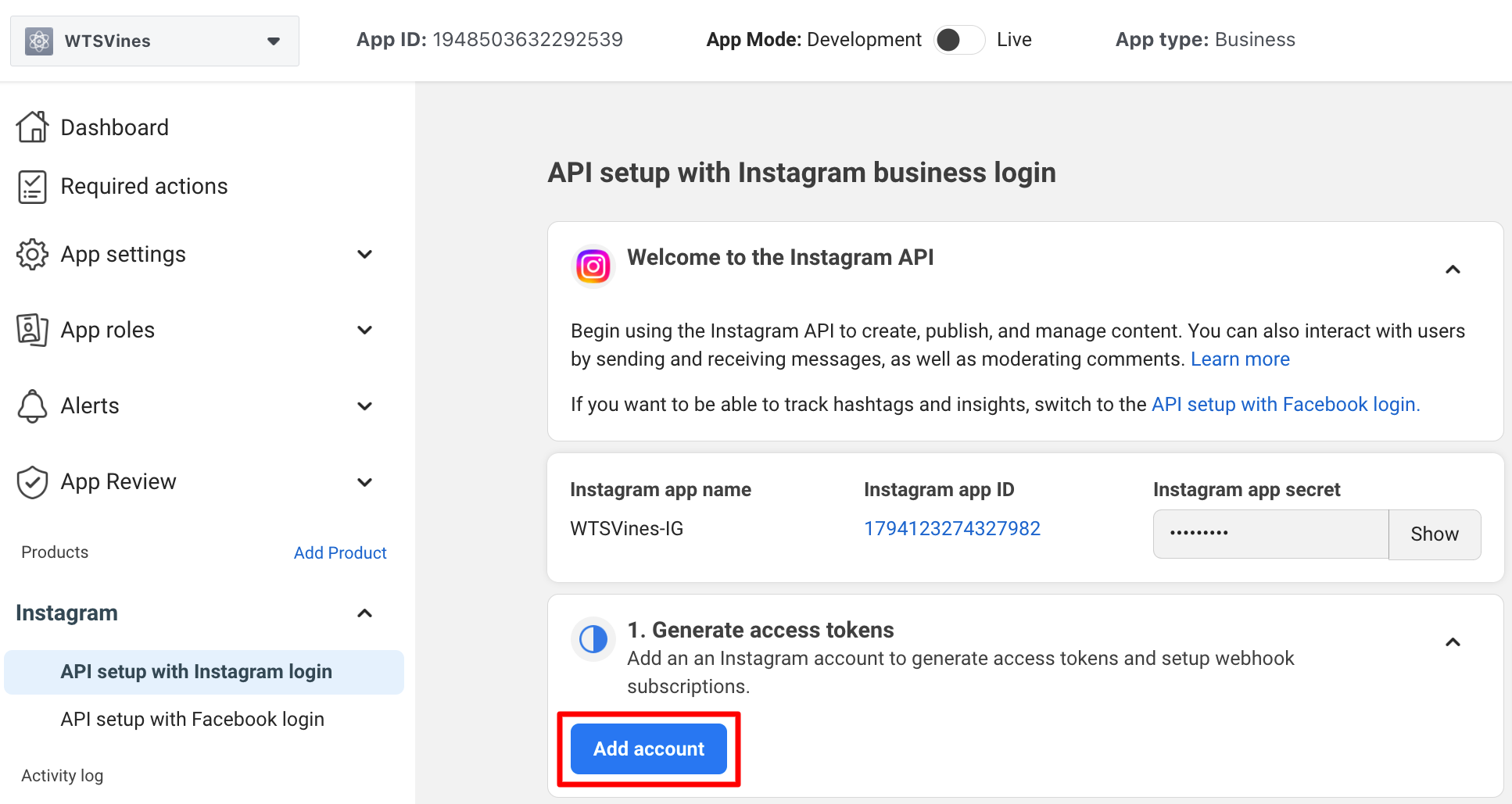Click the Instagram logo icon
The height and width of the screenshot is (804, 1512).
tap(593, 266)
